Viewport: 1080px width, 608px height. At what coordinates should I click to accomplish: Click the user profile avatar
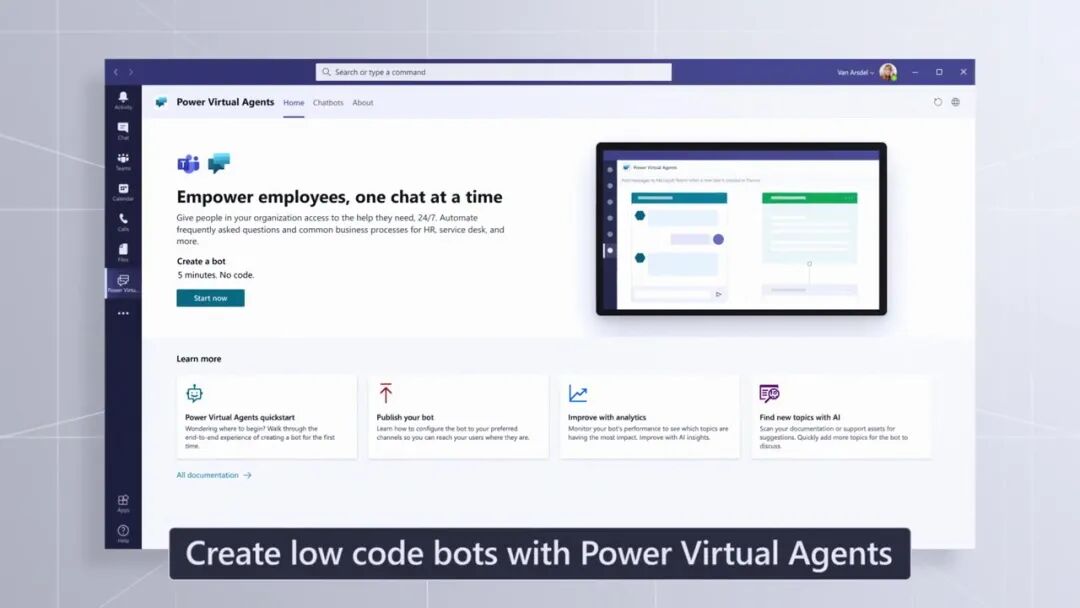[888, 72]
